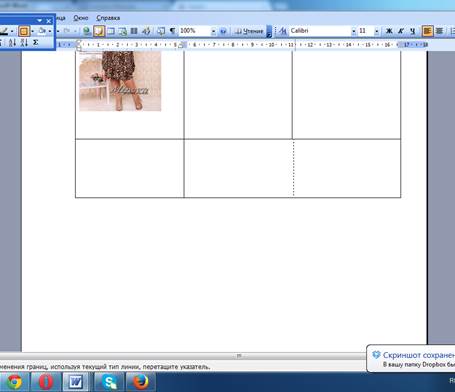Open Opera from the taskbar
455x392 pixels.
click(46, 382)
